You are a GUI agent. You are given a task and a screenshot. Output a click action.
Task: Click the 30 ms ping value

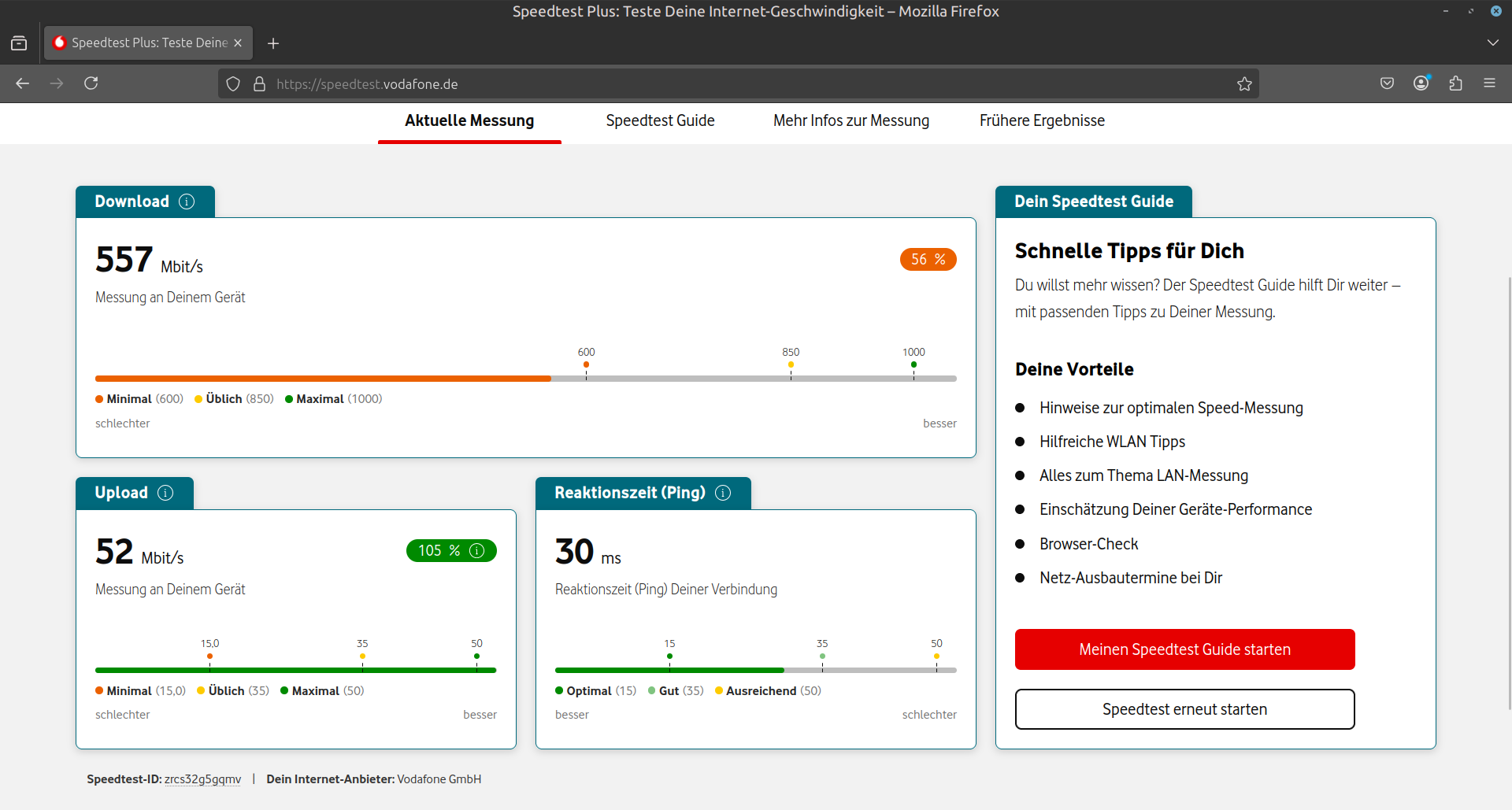click(x=588, y=552)
